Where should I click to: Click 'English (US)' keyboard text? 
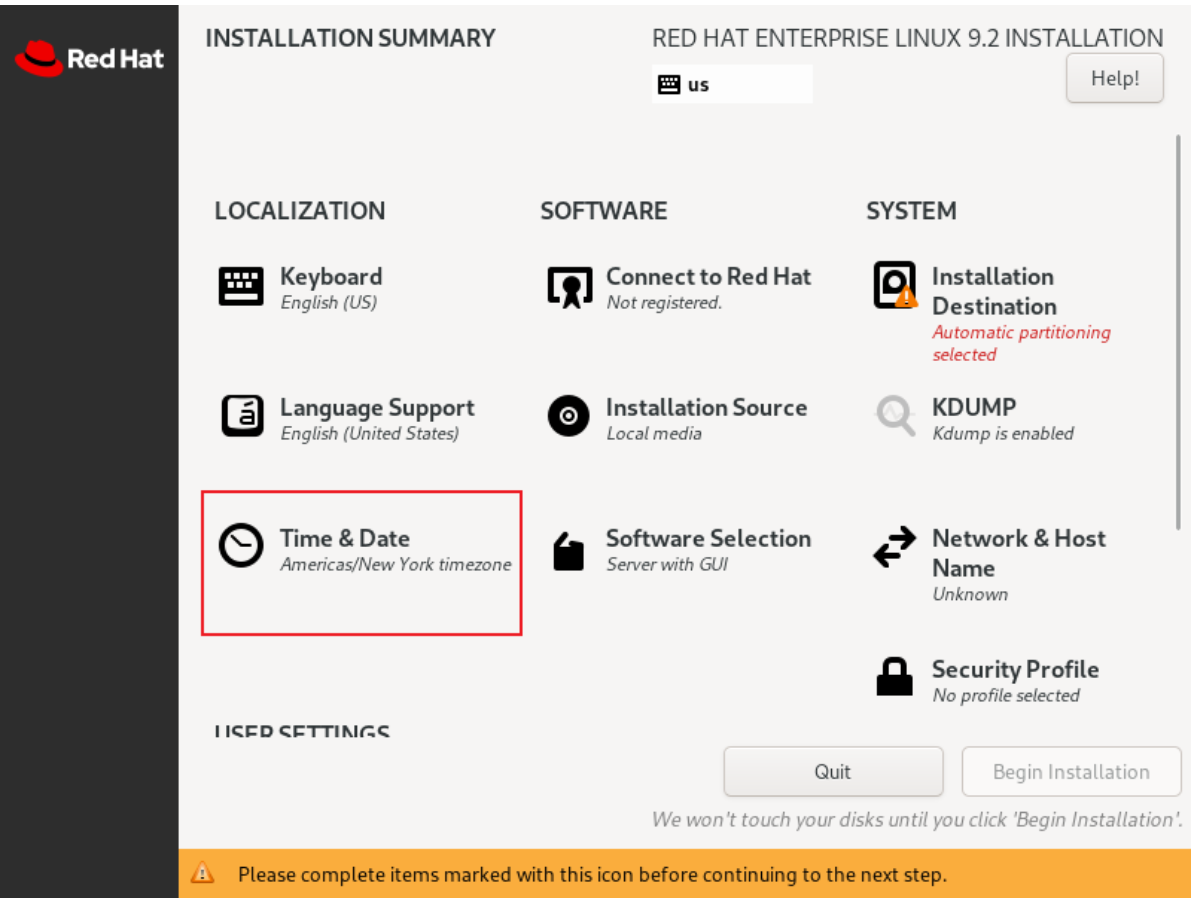click(x=329, y=302)
